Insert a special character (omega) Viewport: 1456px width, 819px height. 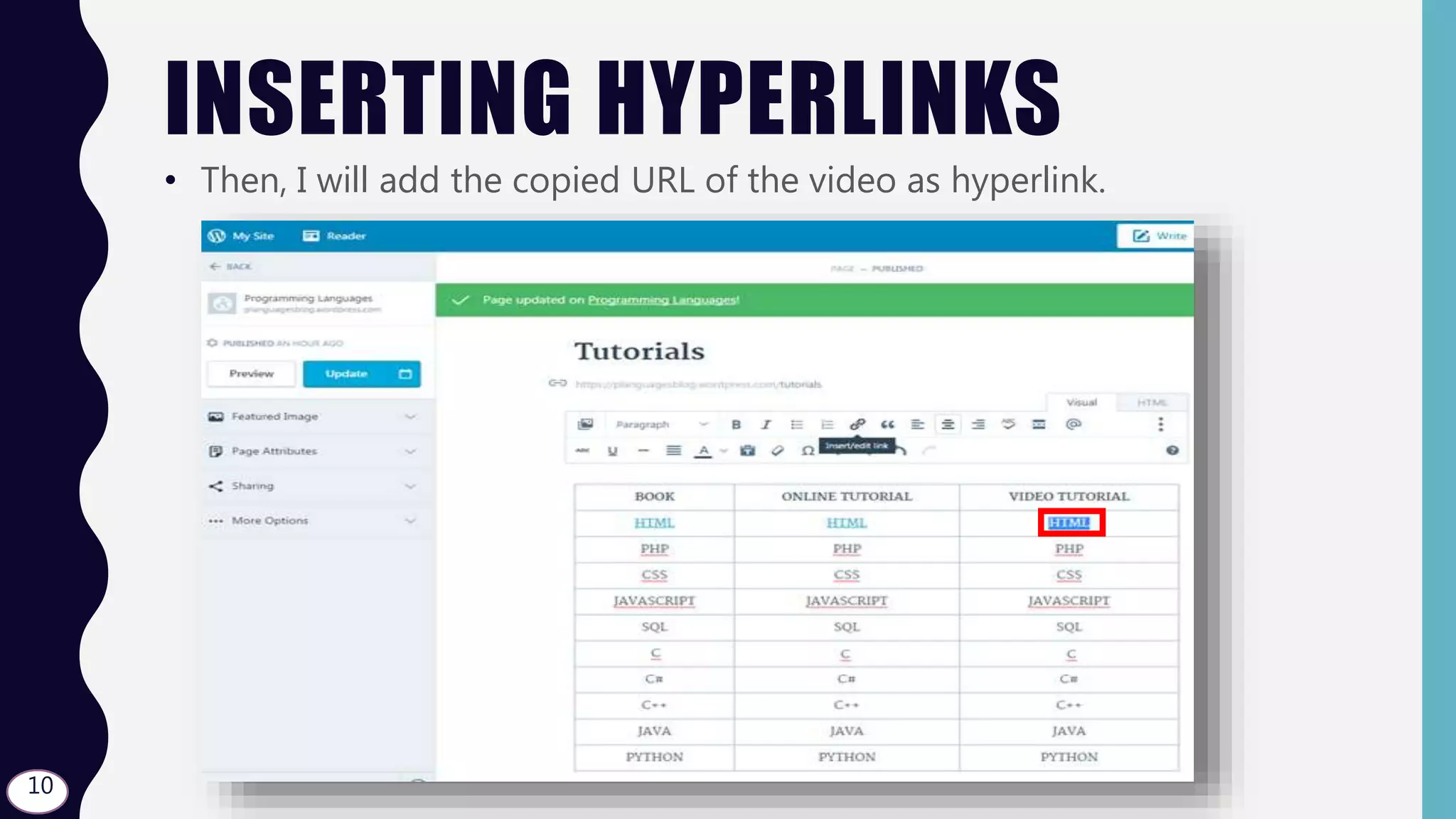(808, 451)
